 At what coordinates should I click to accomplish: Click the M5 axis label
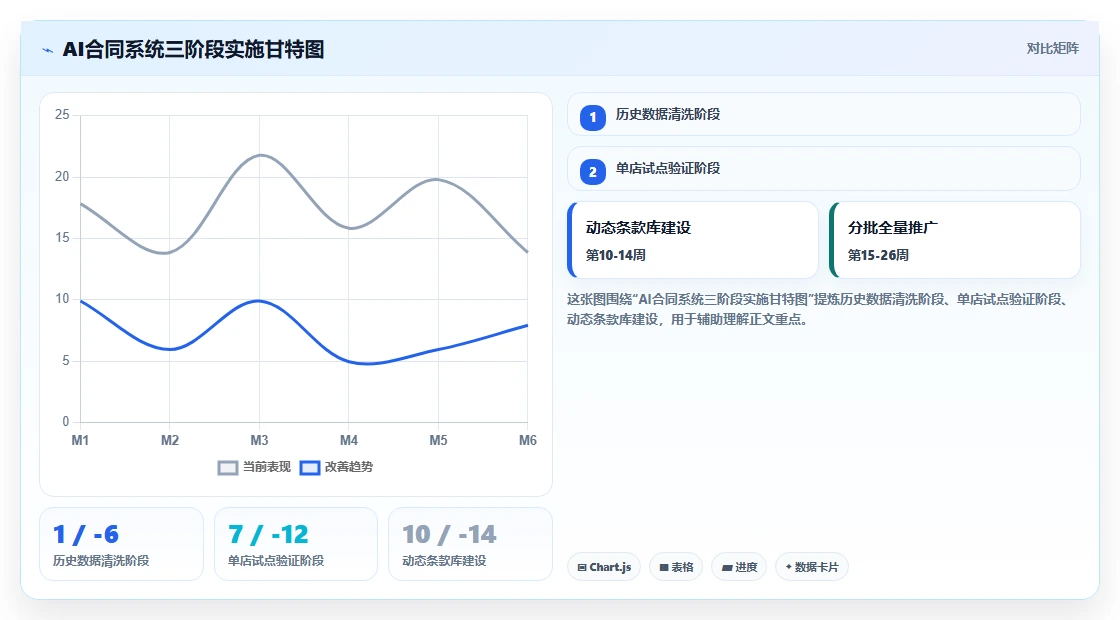click(438, 441)
